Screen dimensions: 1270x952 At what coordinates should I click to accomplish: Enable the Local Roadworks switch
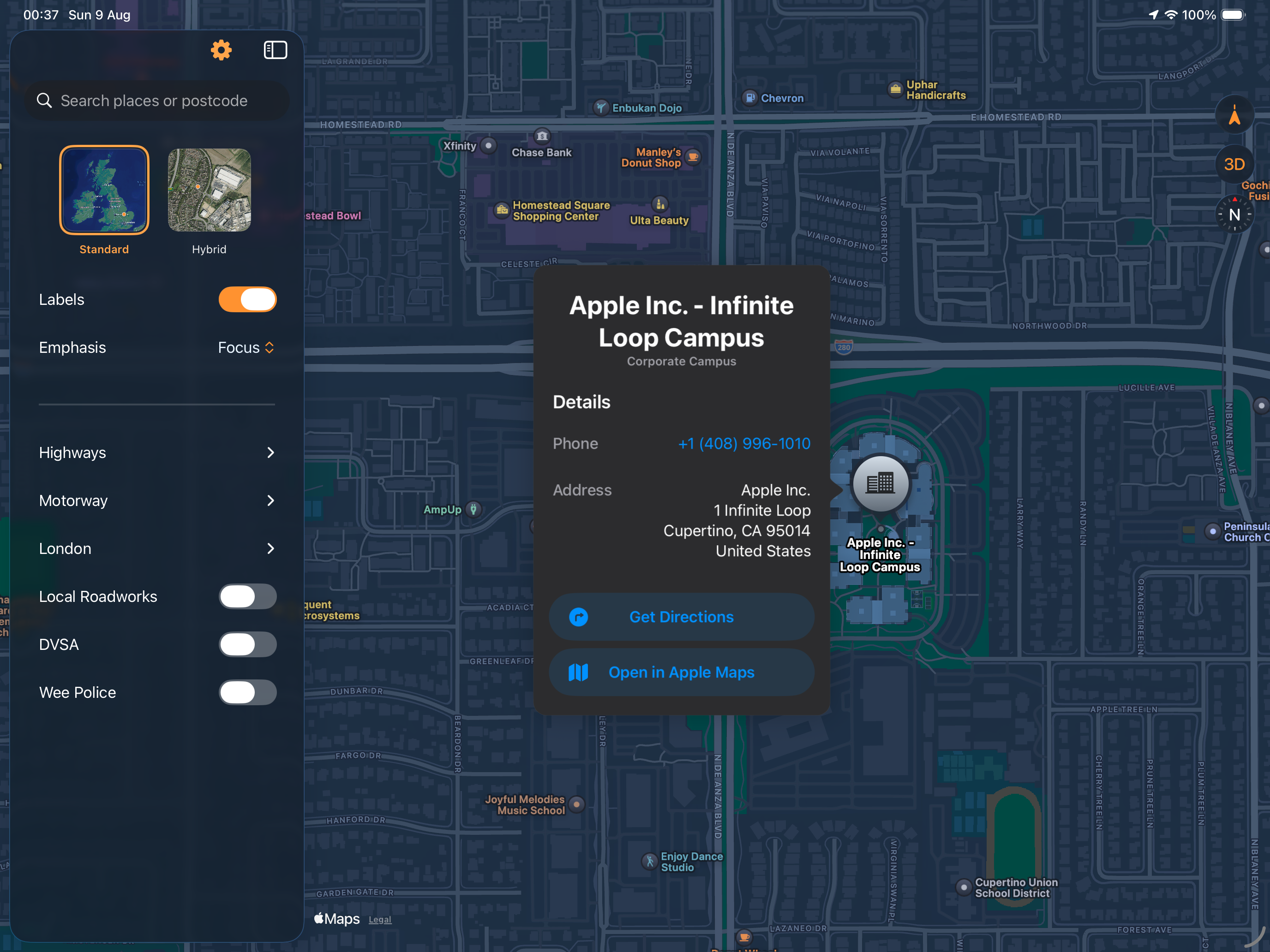(x=247, y=596)
